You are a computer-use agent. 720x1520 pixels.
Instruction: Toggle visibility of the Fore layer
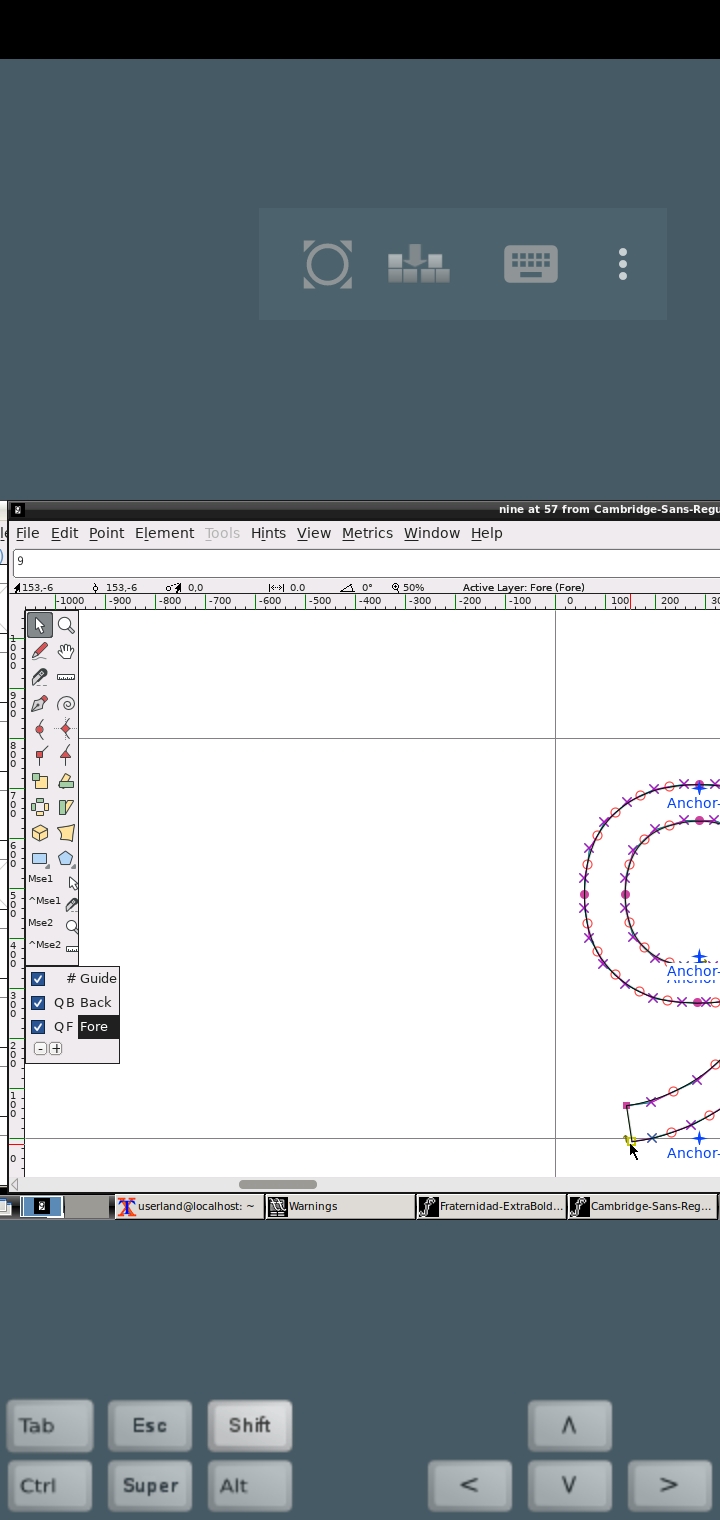point(38,1027)
